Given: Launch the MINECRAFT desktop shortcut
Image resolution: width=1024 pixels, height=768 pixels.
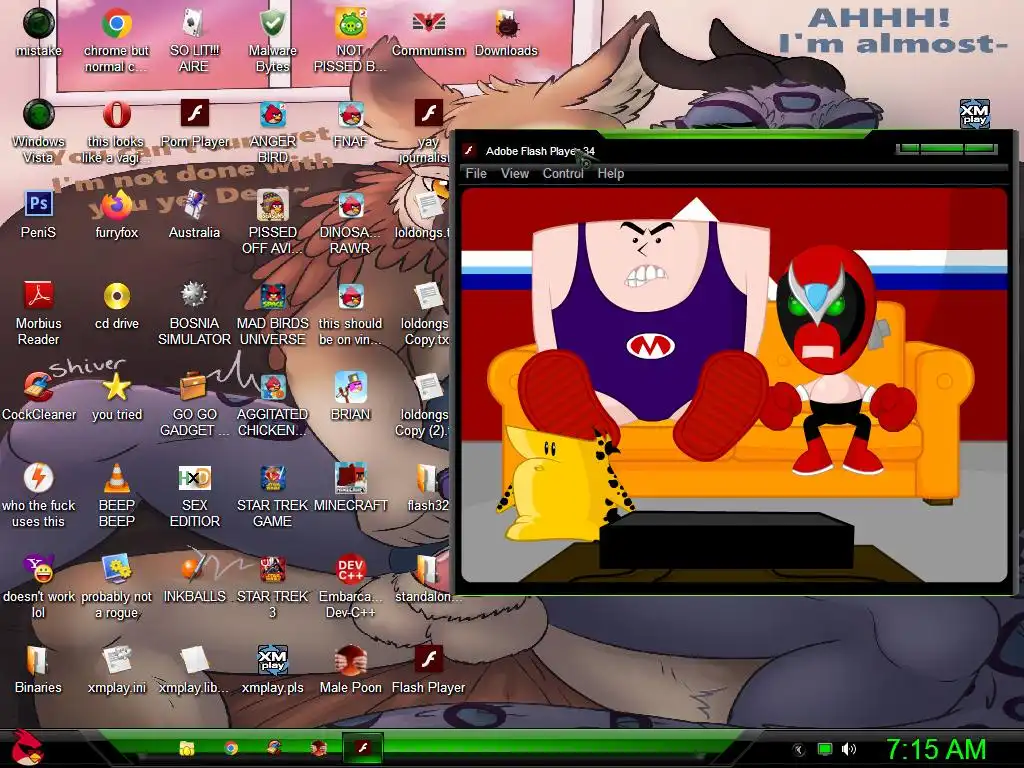Looking at the screenshot, I should [350, 488].
